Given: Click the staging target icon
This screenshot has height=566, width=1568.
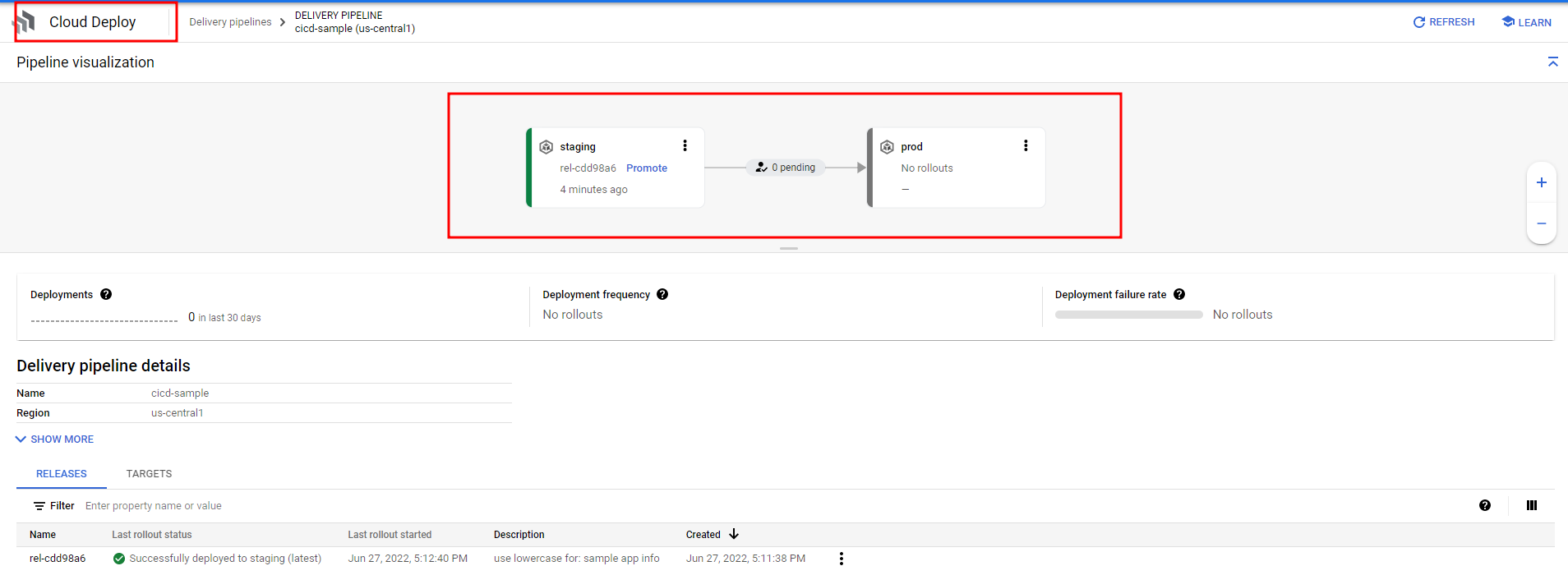Looking at the screenshot, I should pos(546,147).
